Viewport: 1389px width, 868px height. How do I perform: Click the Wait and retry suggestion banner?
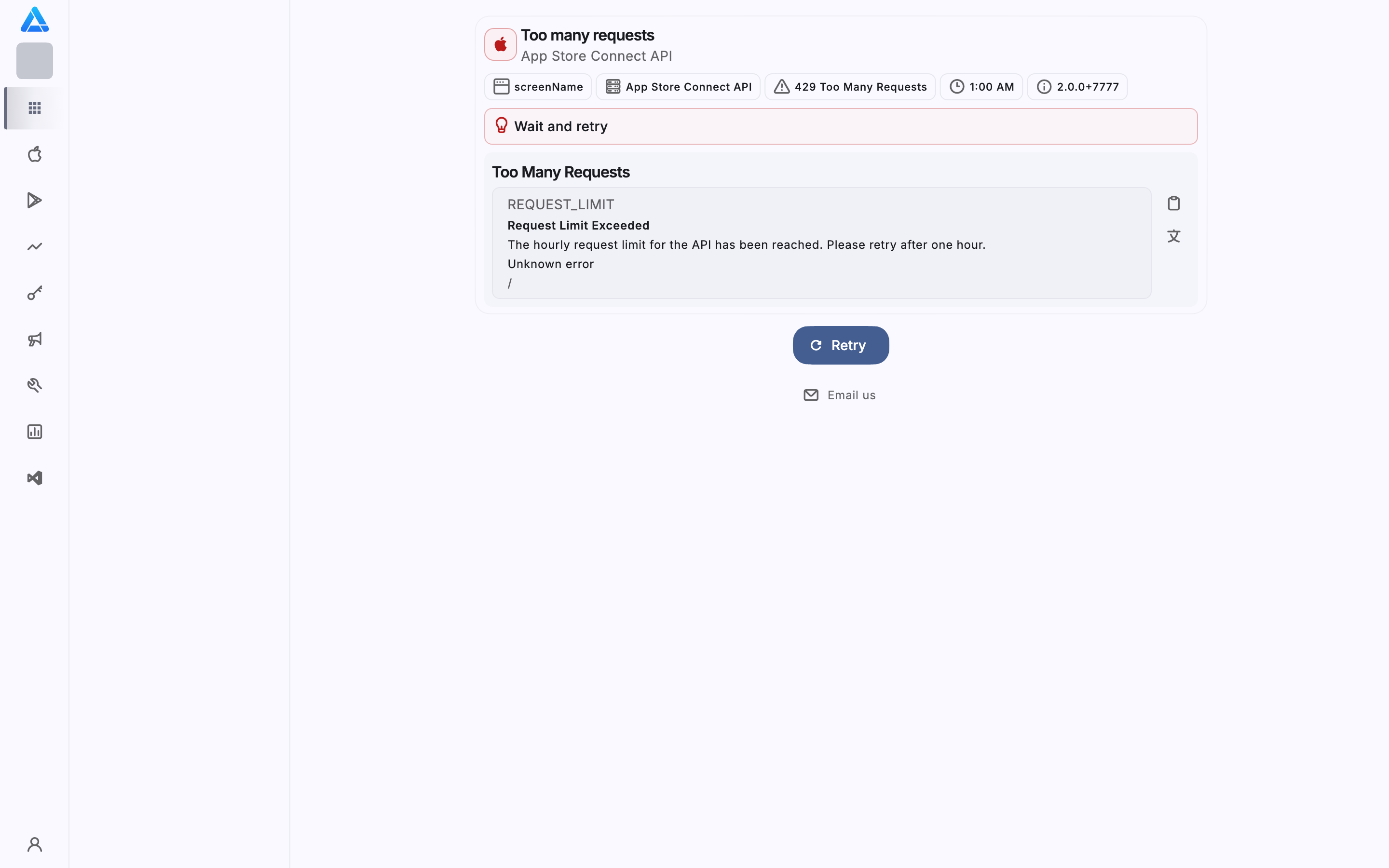click(x=841, y=126)
